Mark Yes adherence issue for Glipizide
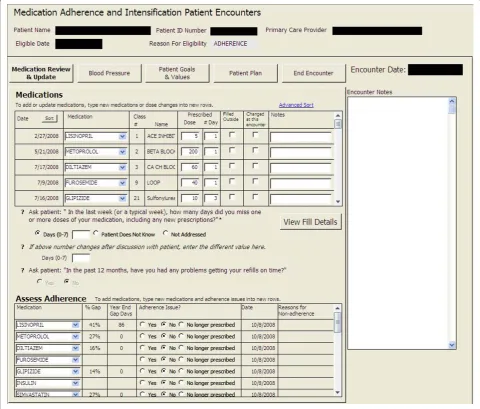 [x=142, y=371]
